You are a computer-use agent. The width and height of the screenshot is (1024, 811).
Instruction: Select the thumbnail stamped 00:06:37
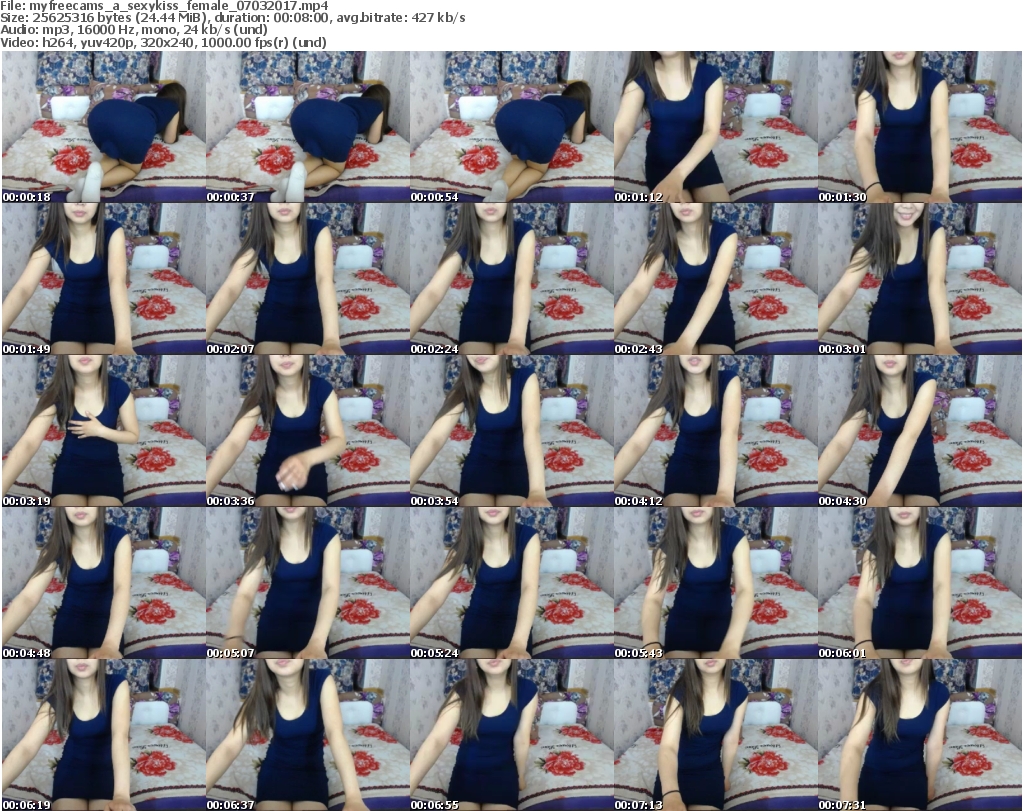click(308, 735)
